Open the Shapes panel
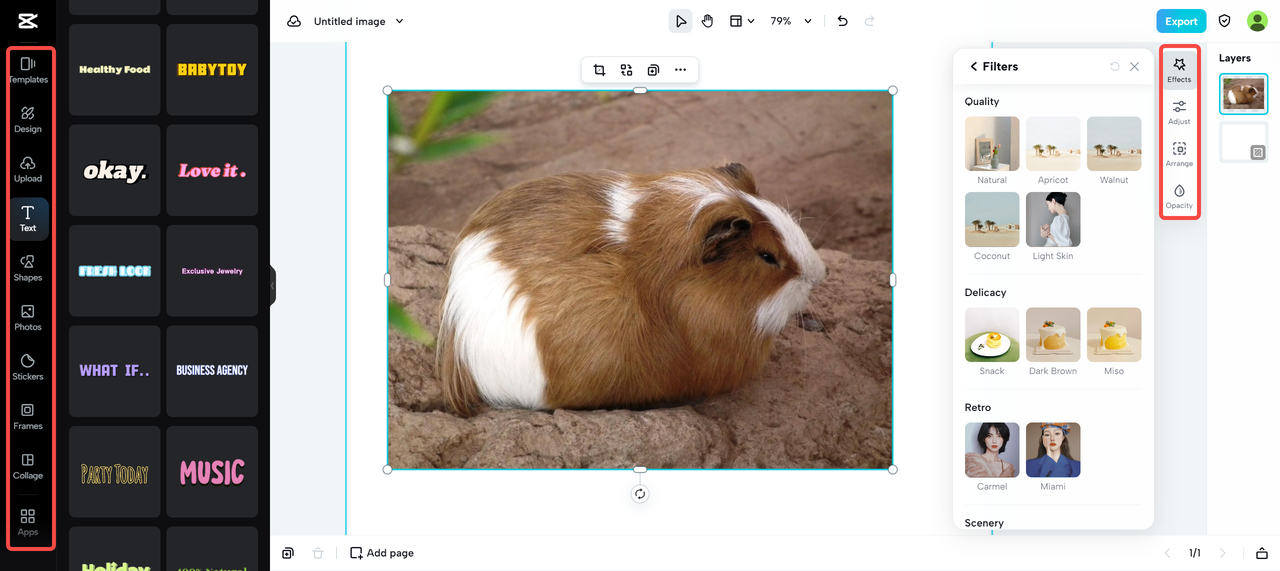This screenshot has height=571, width=1280. (28, 267)
